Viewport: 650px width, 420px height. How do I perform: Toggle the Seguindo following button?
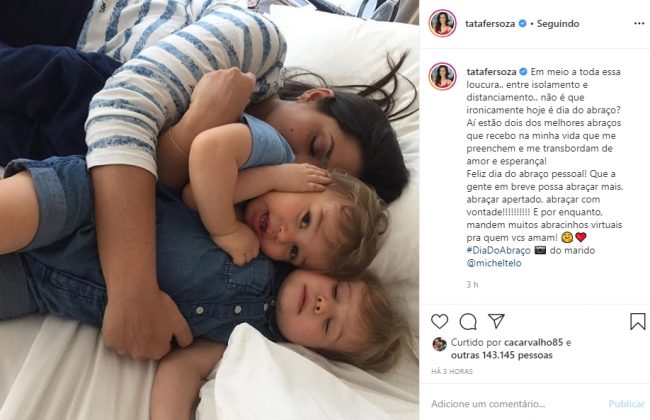tap(558, 24)
